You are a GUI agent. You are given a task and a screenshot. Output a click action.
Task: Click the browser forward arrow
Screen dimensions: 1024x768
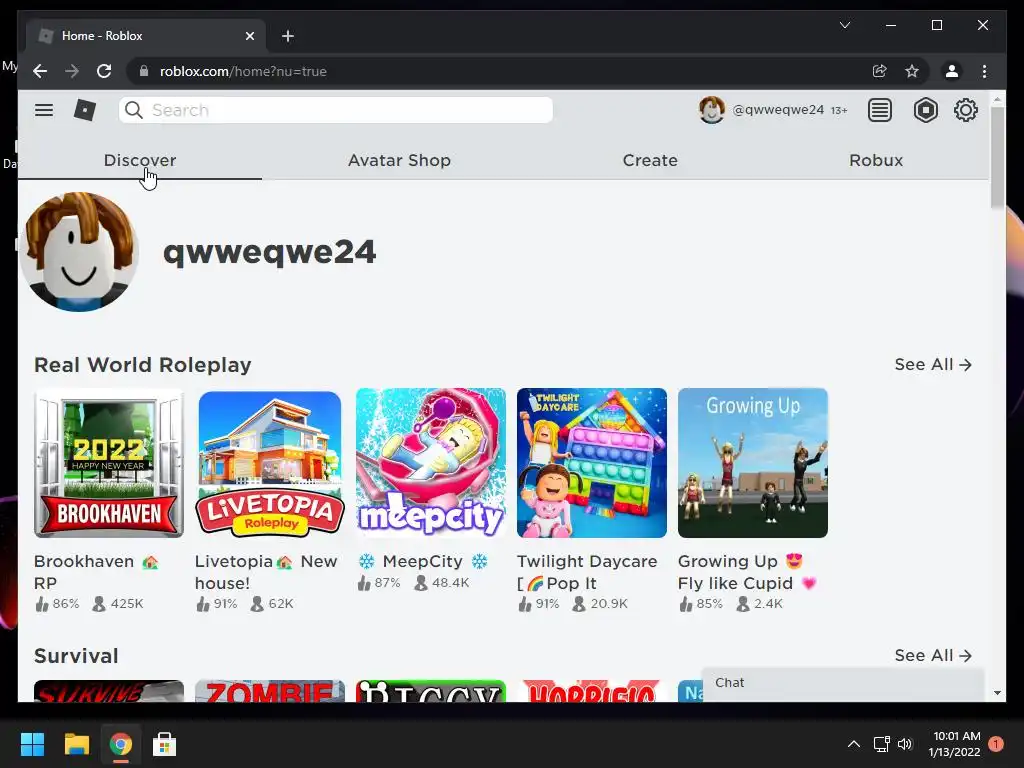72,71
